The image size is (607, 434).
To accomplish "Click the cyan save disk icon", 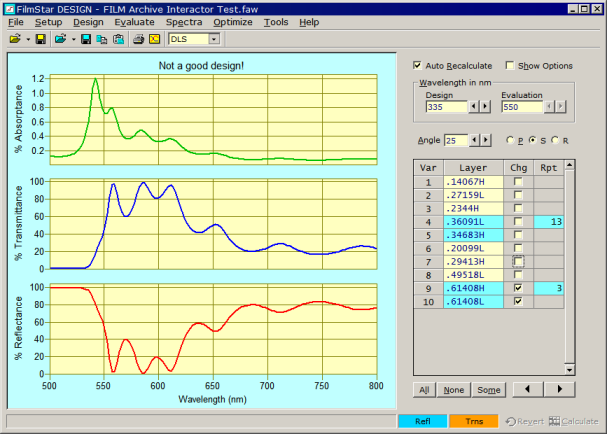I will coord(86,39).
